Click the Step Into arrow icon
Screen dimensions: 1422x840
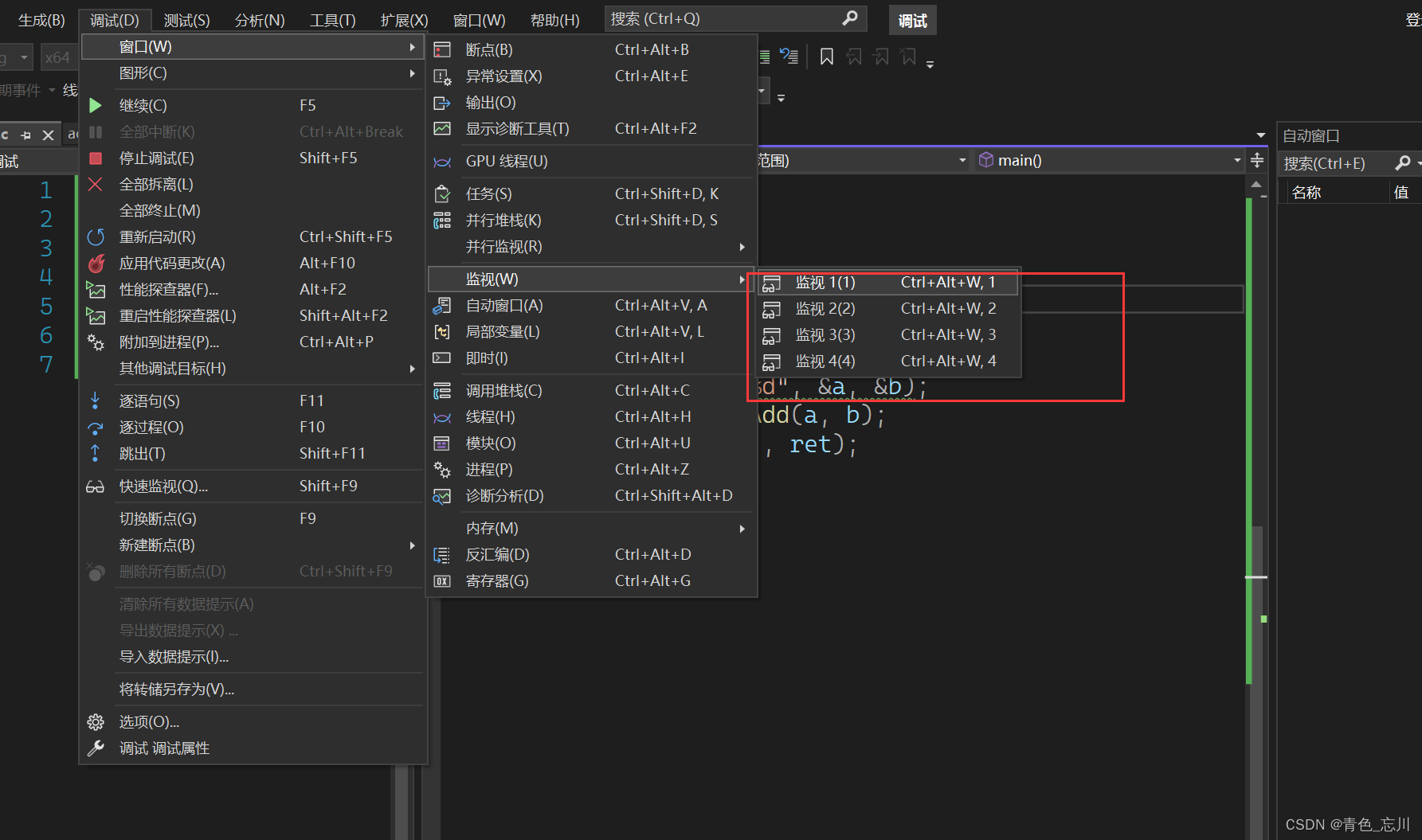pos(95,400)
